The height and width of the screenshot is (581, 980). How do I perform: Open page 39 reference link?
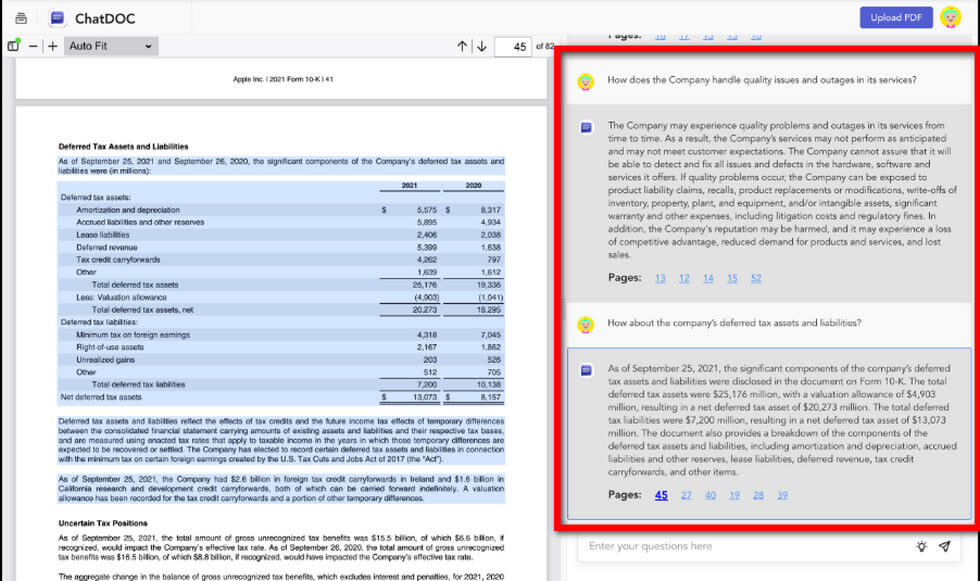coord(782,495)
